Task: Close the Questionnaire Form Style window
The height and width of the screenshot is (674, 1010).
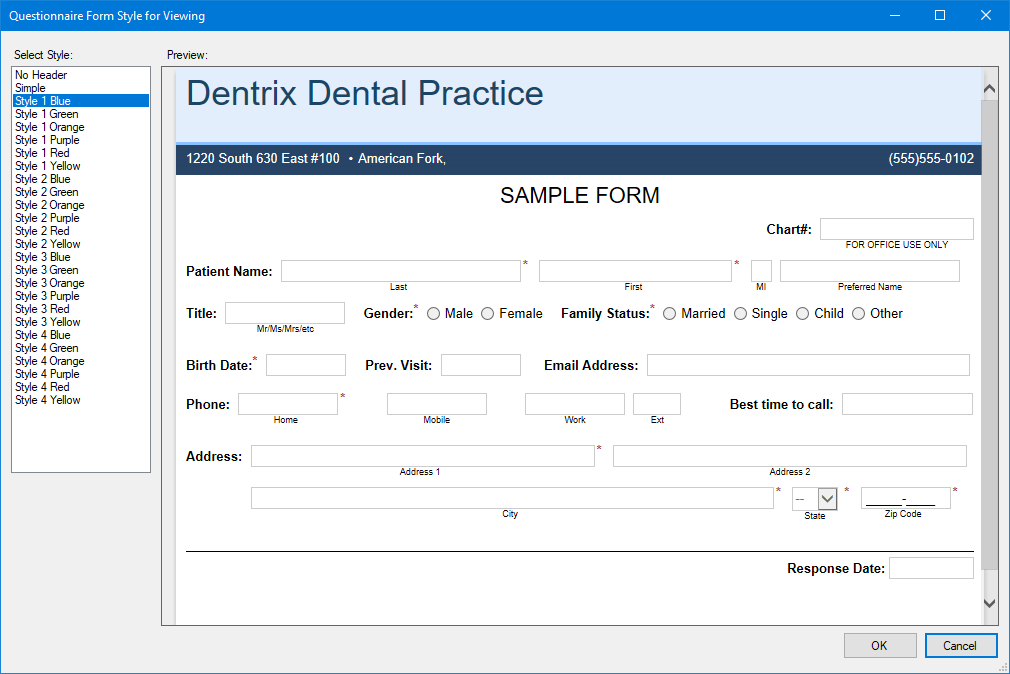Action: click(985, 15)
